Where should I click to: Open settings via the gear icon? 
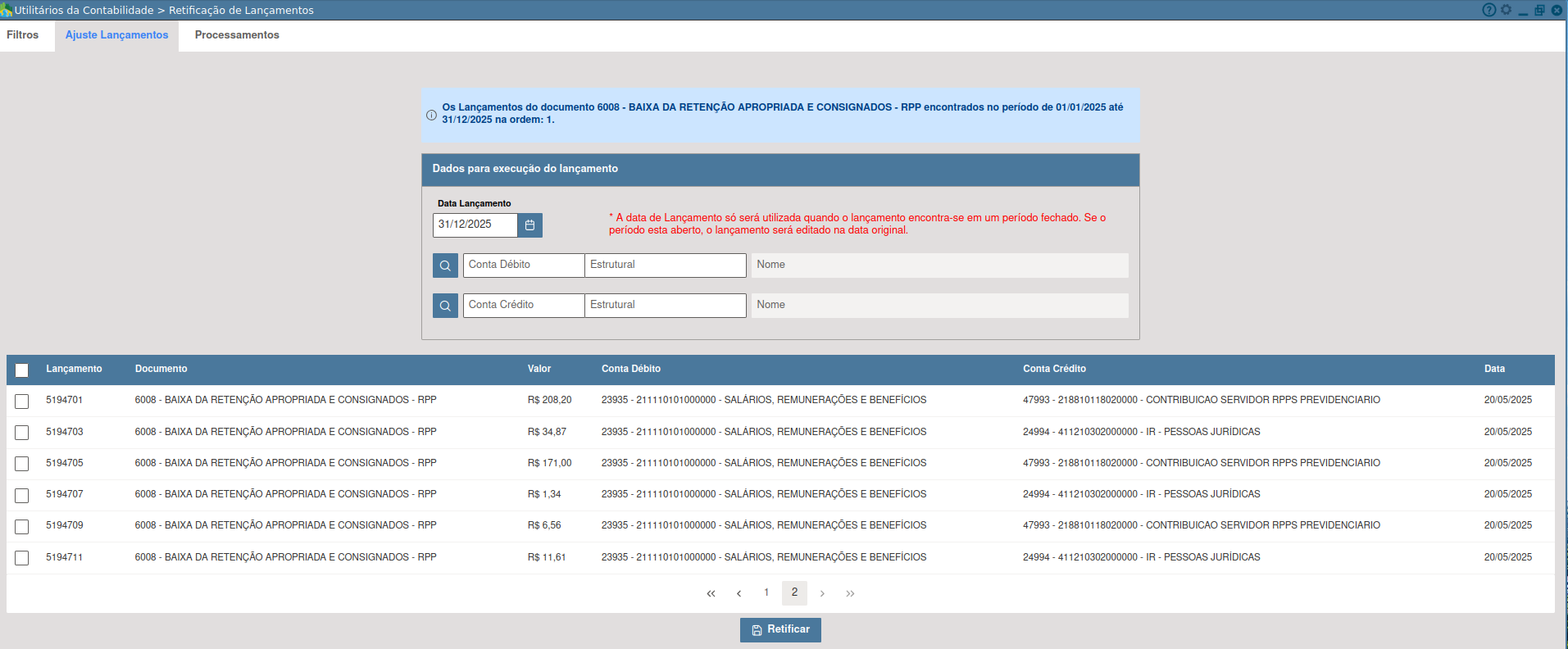[1506, 10]
